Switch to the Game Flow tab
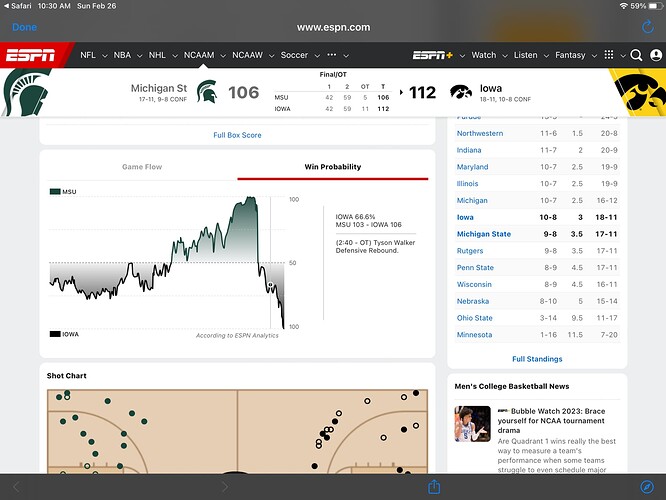This screenshot has width=666, height=500. click(x=142, y=167)
